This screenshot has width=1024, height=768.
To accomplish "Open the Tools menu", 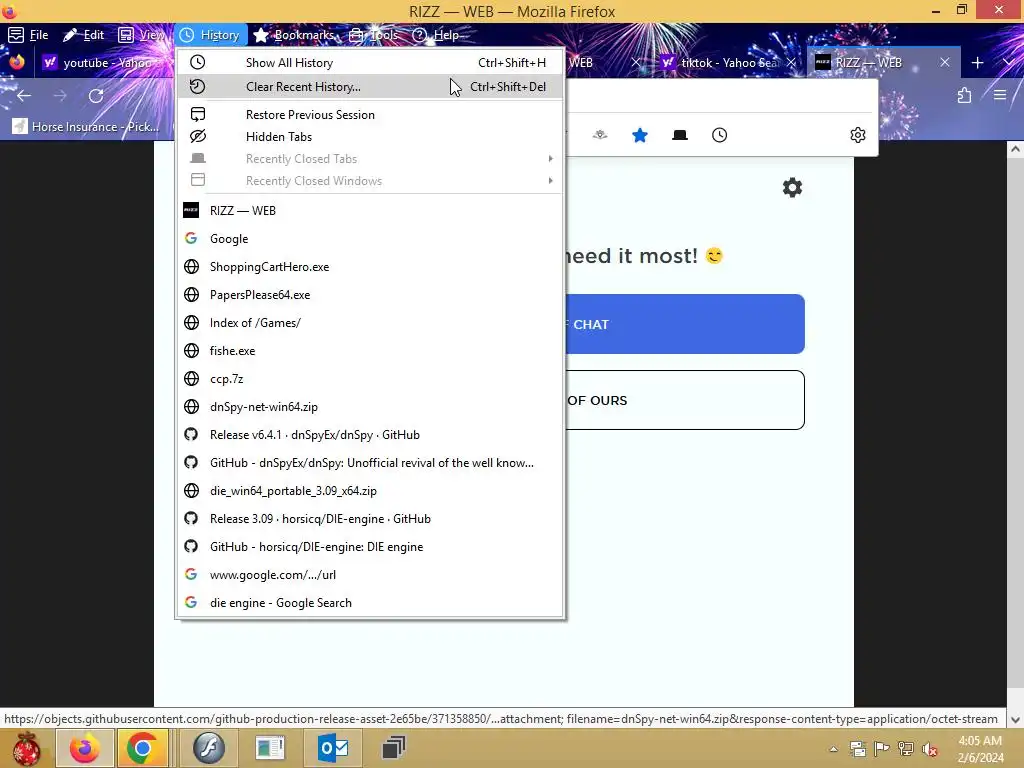I will 373,35.
